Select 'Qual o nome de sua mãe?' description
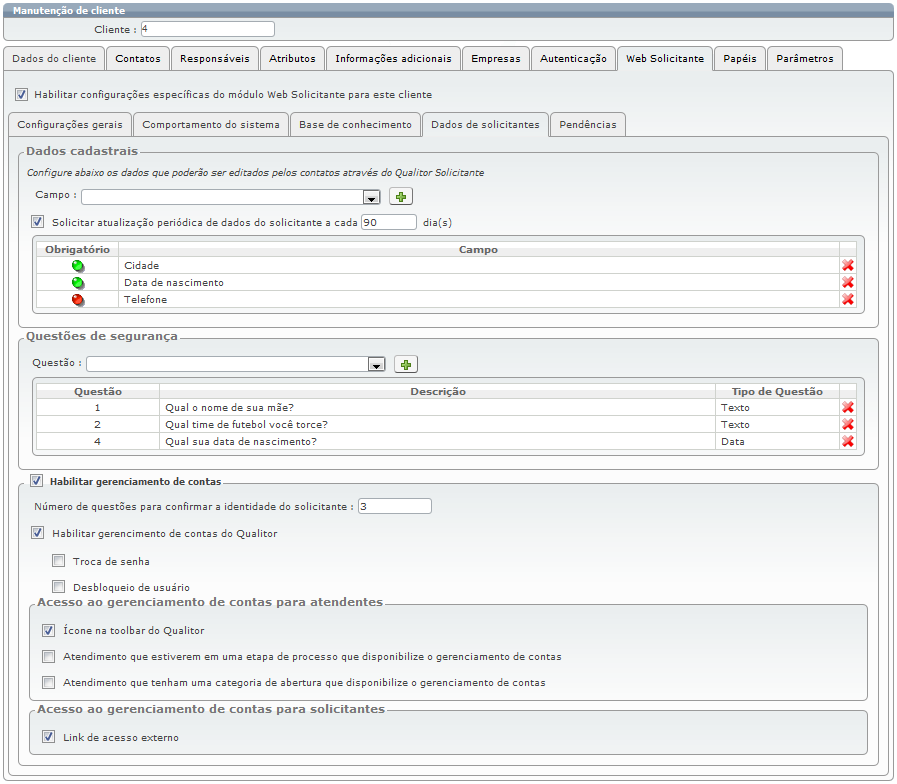 pyautogui.click(x=229, y=407)
